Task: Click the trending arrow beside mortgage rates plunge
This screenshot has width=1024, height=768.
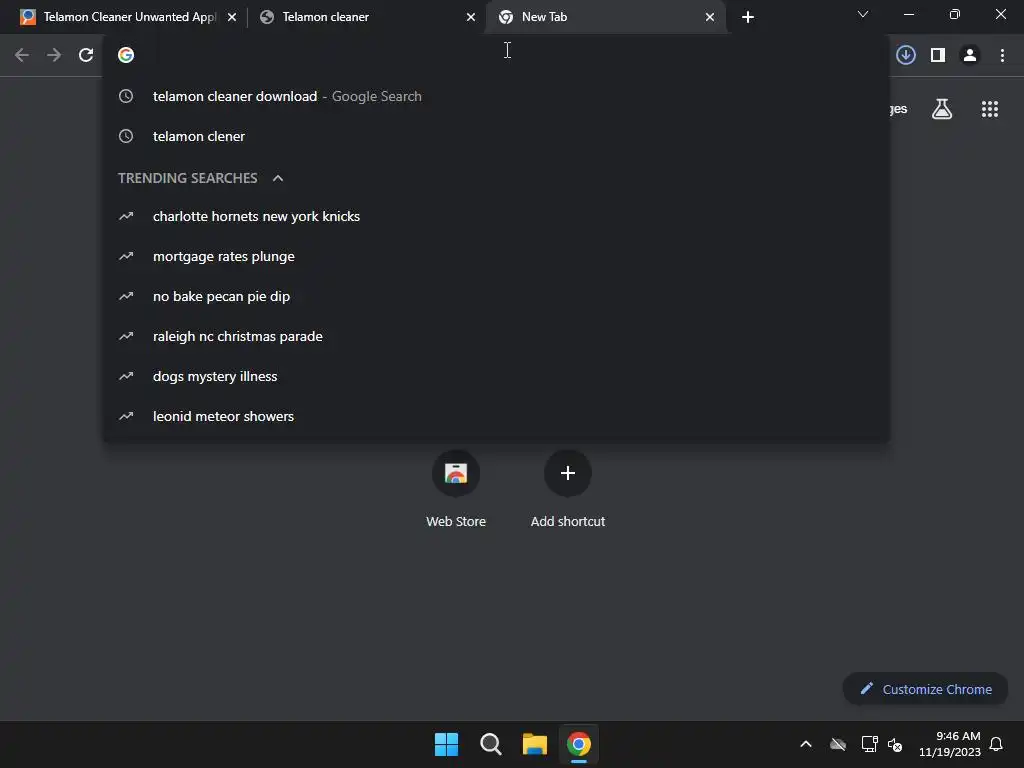Action: point(126,257)
